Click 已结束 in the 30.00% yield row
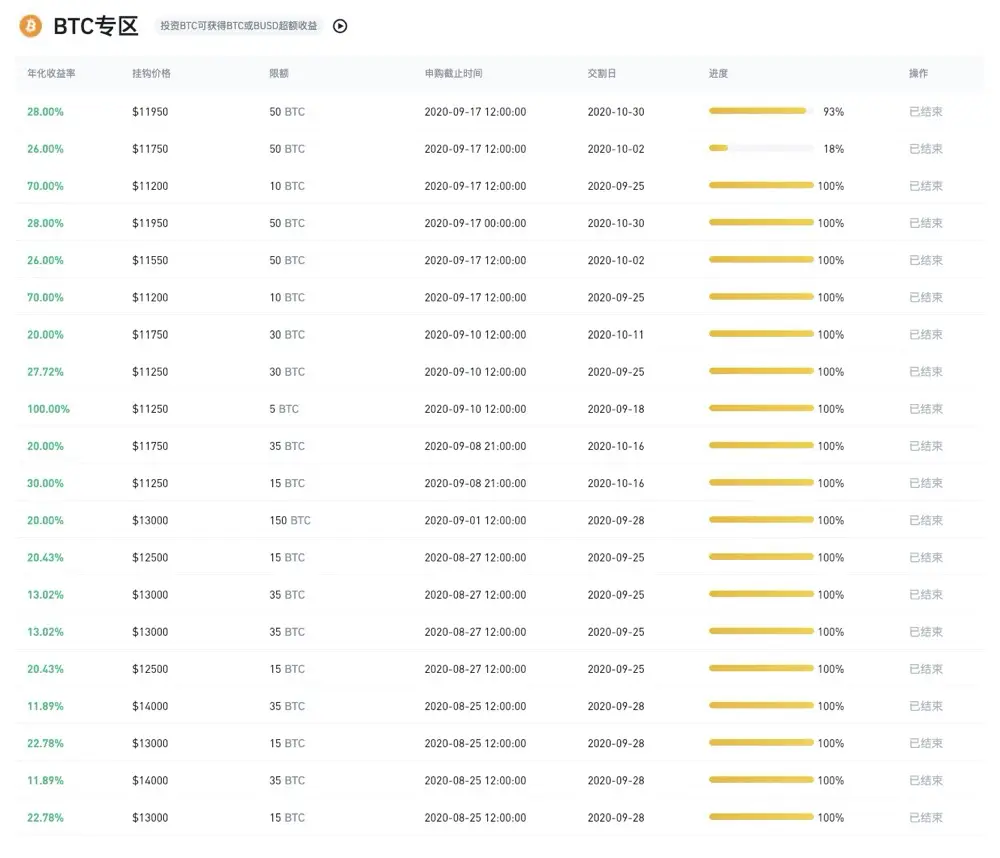This screenshot has width=1000, height=858. [x=925, y=484]
